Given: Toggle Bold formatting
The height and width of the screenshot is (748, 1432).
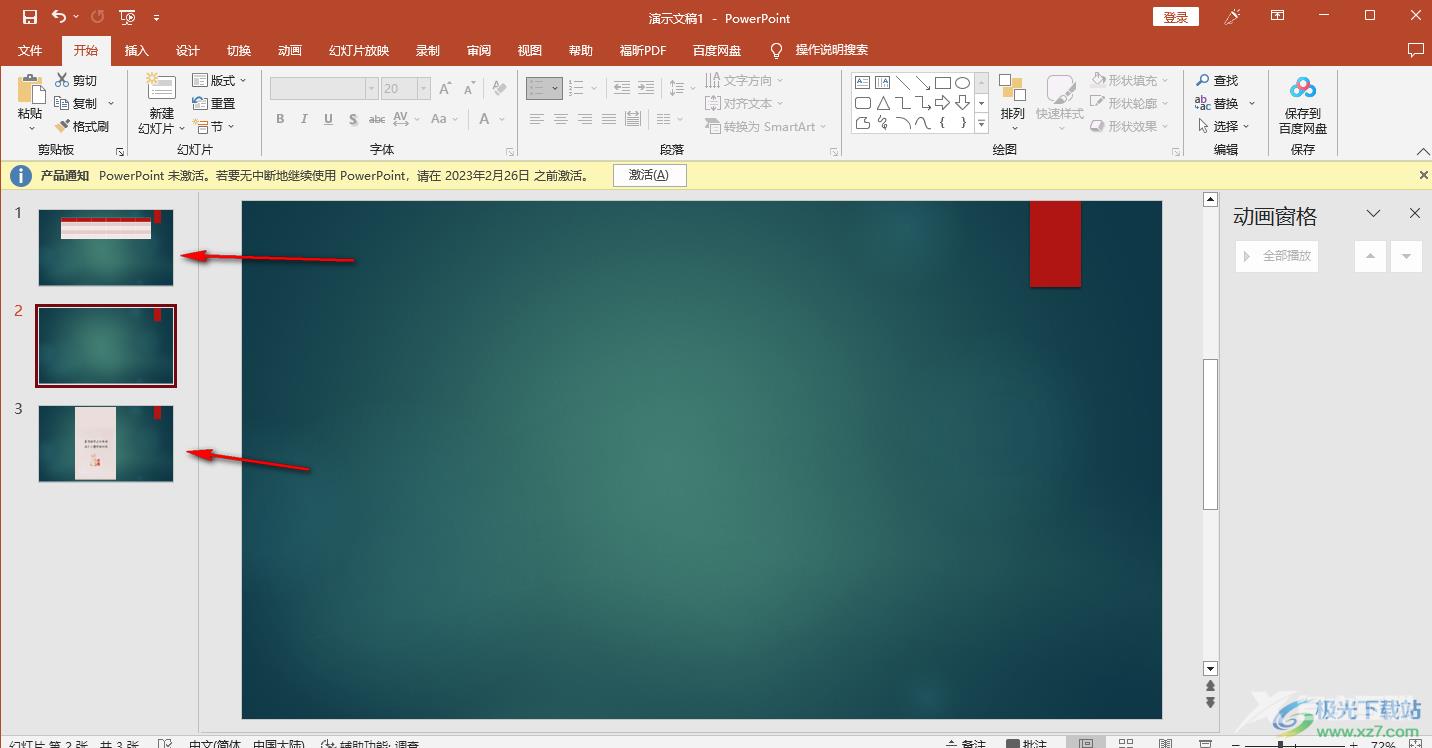Looking at the screenshot, I should (x=280, y=119).
